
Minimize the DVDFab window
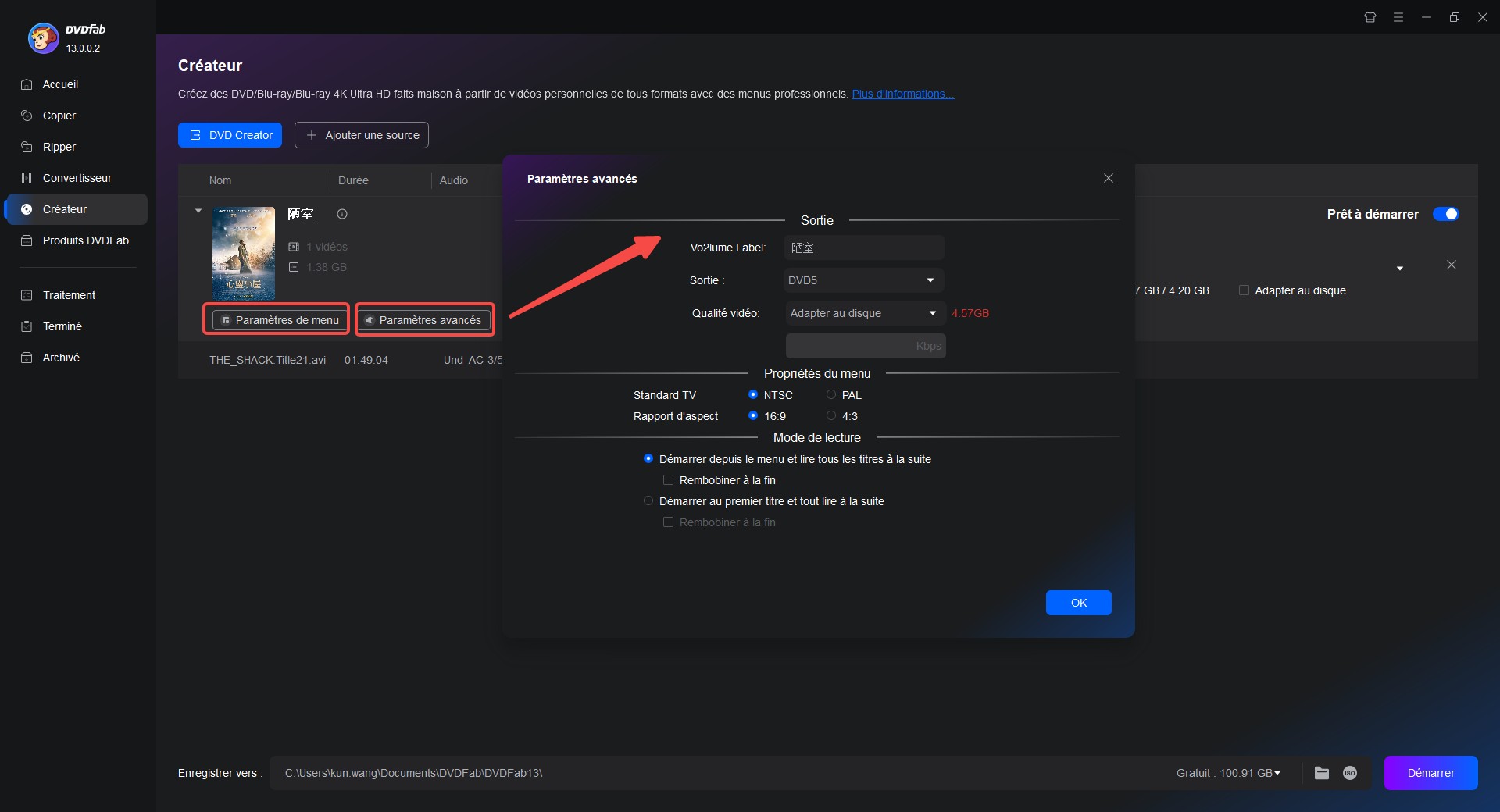(1427, 17)
